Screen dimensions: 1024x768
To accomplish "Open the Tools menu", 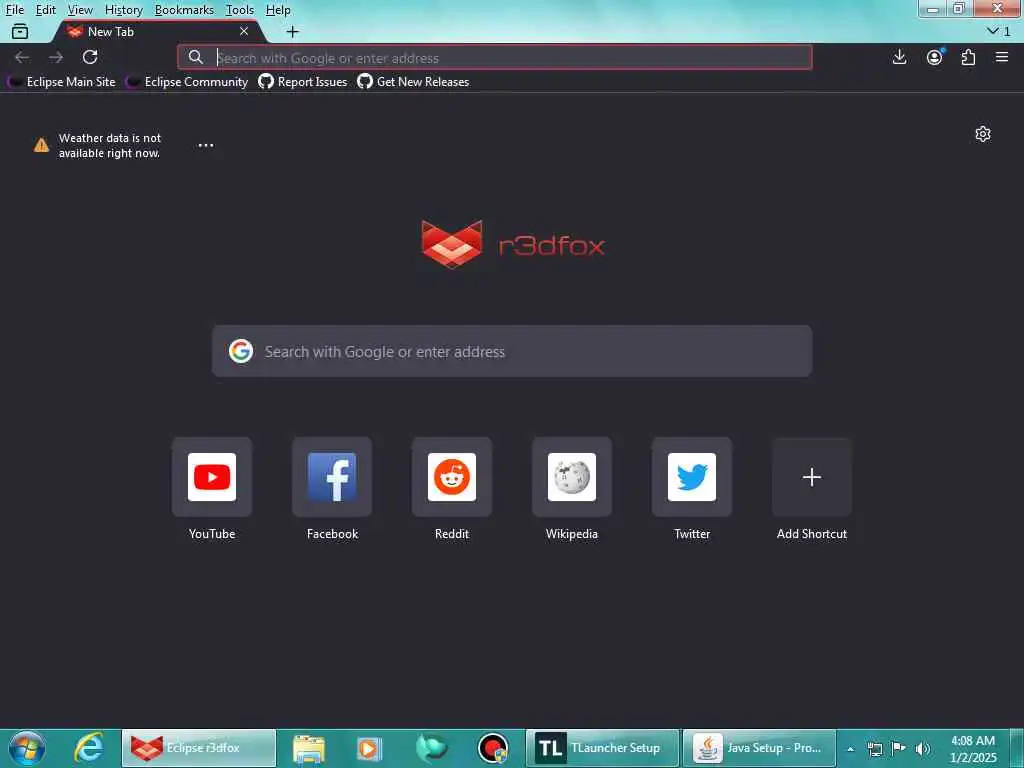I will pos(240,10).
